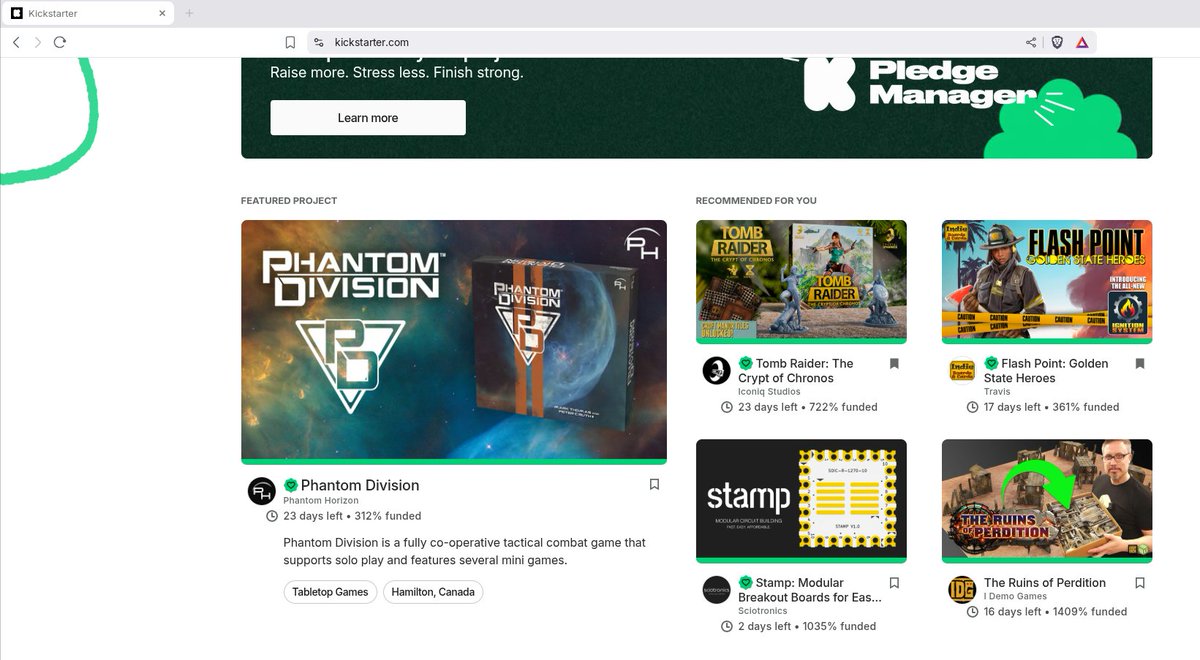
Task: Click the Sciotronics creator name
Action: pos(763,611)
